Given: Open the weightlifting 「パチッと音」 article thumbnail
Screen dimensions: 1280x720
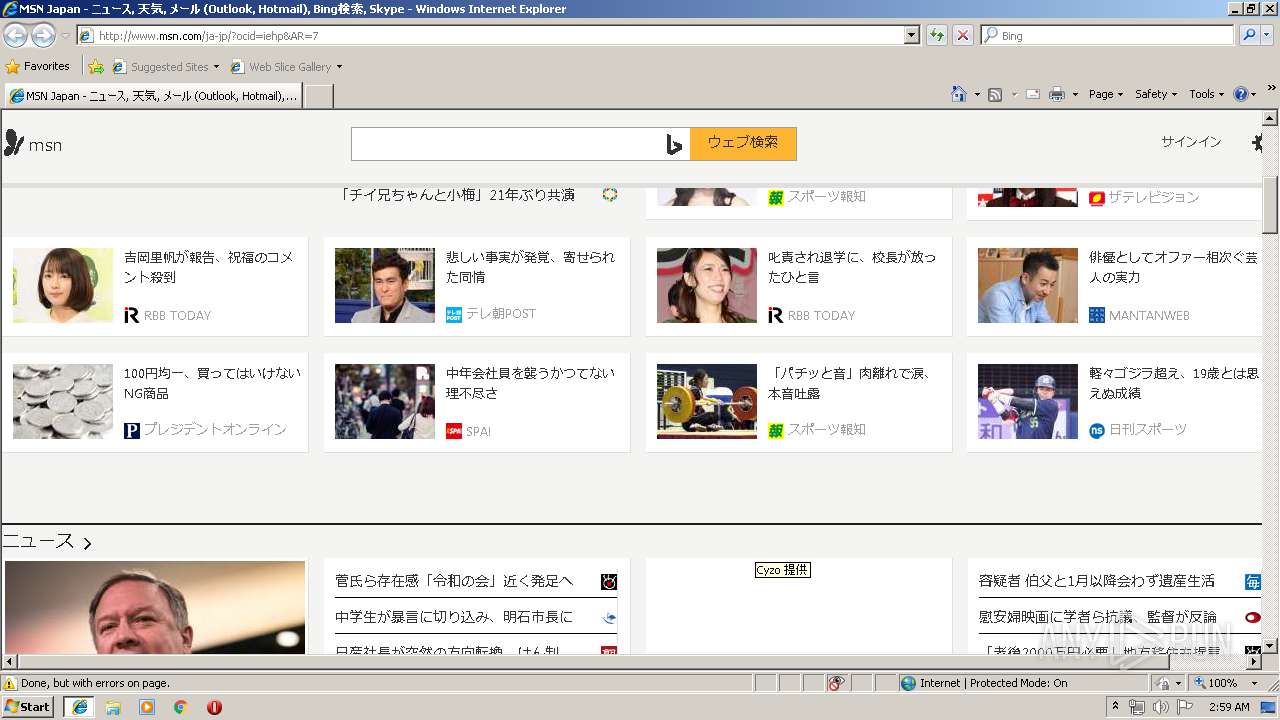Looking at the screenshot, I should (707, 401).
